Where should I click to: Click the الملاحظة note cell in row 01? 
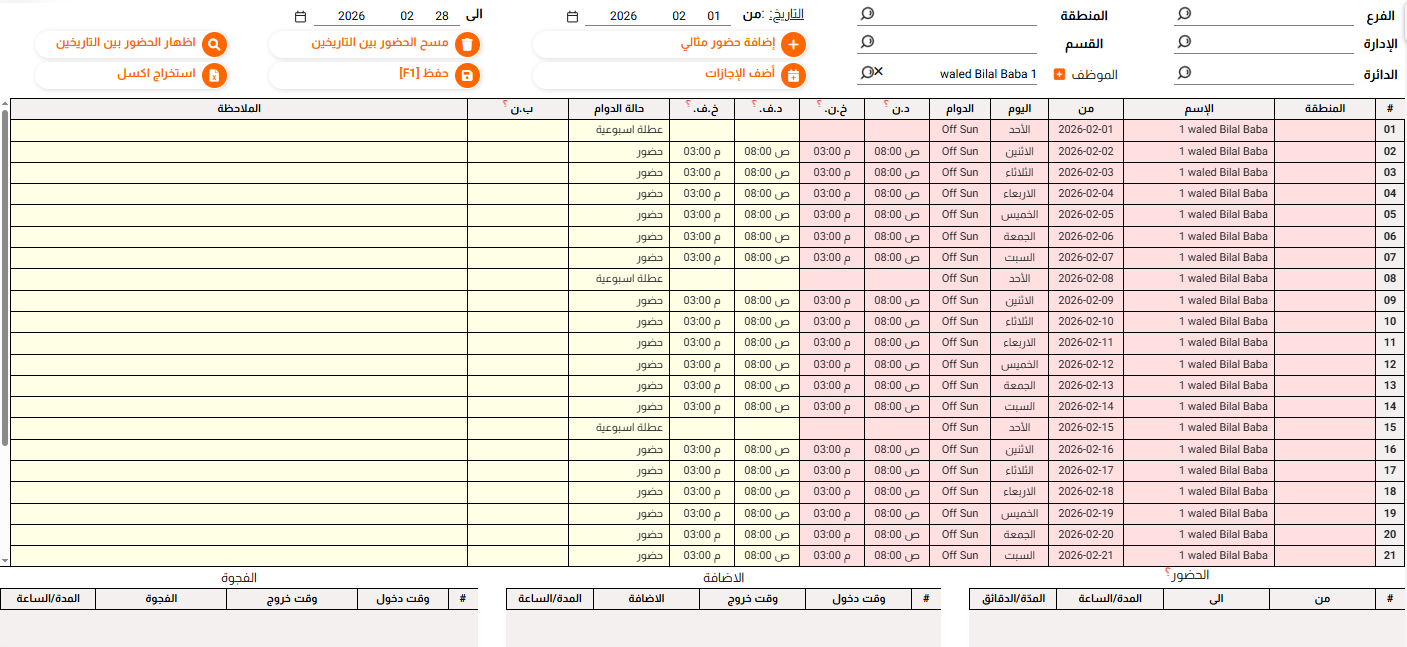pyautogui.click(x=240, y=130)
